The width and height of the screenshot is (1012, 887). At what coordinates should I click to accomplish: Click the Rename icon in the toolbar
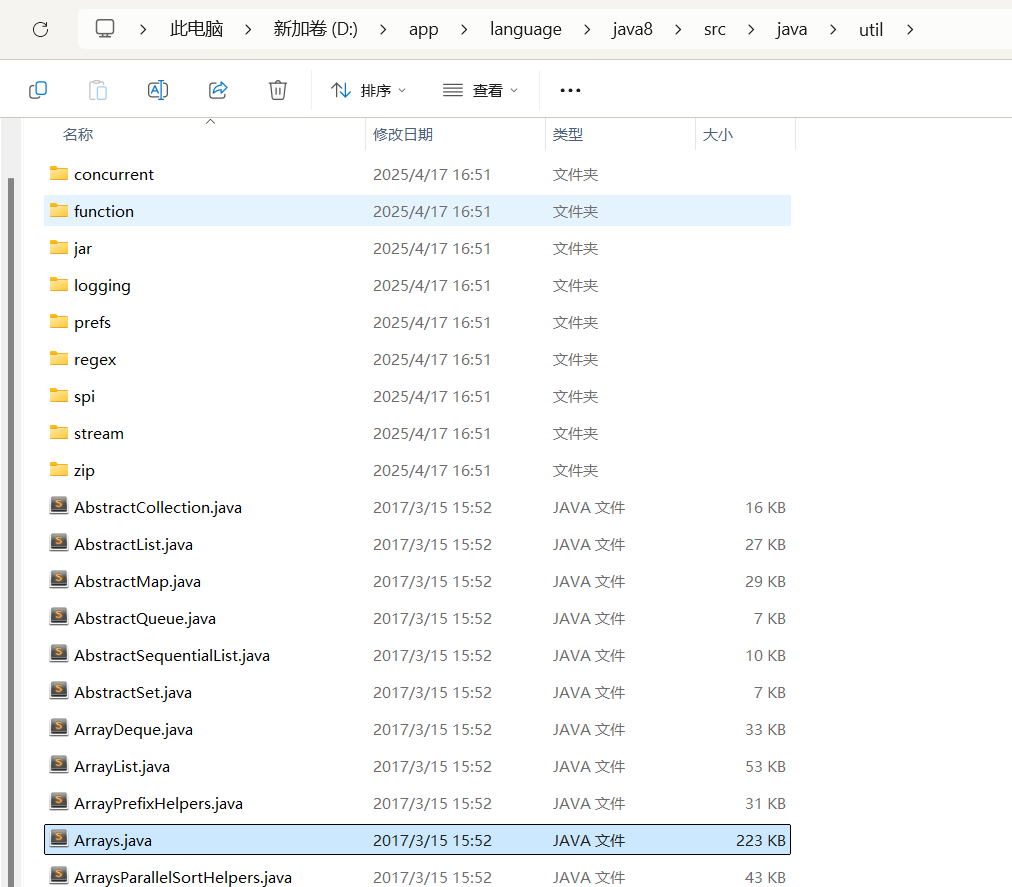[157, 90]
